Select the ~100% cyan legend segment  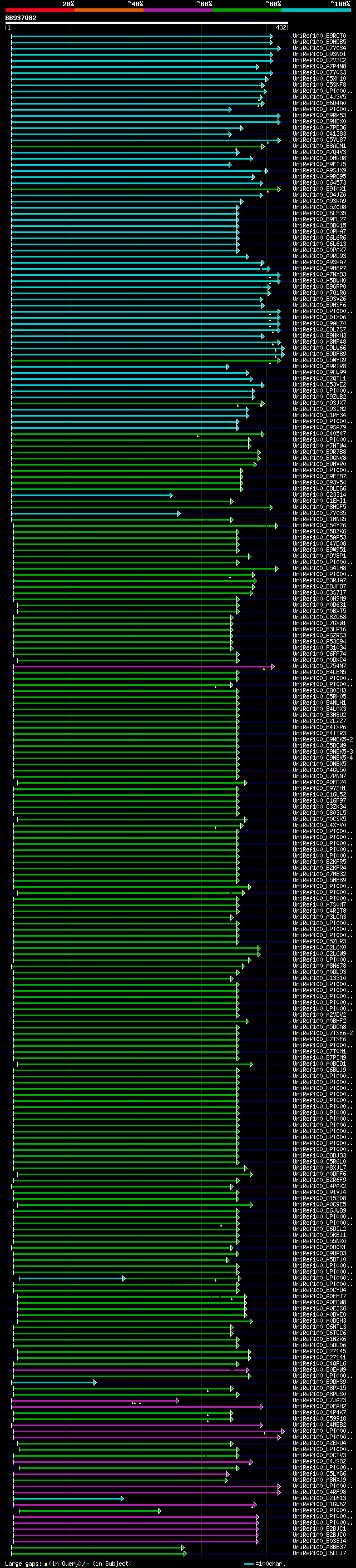[316, 10]
